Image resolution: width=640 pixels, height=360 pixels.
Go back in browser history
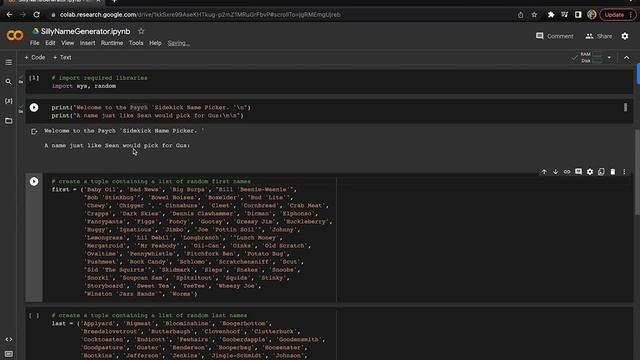[9, 15]
